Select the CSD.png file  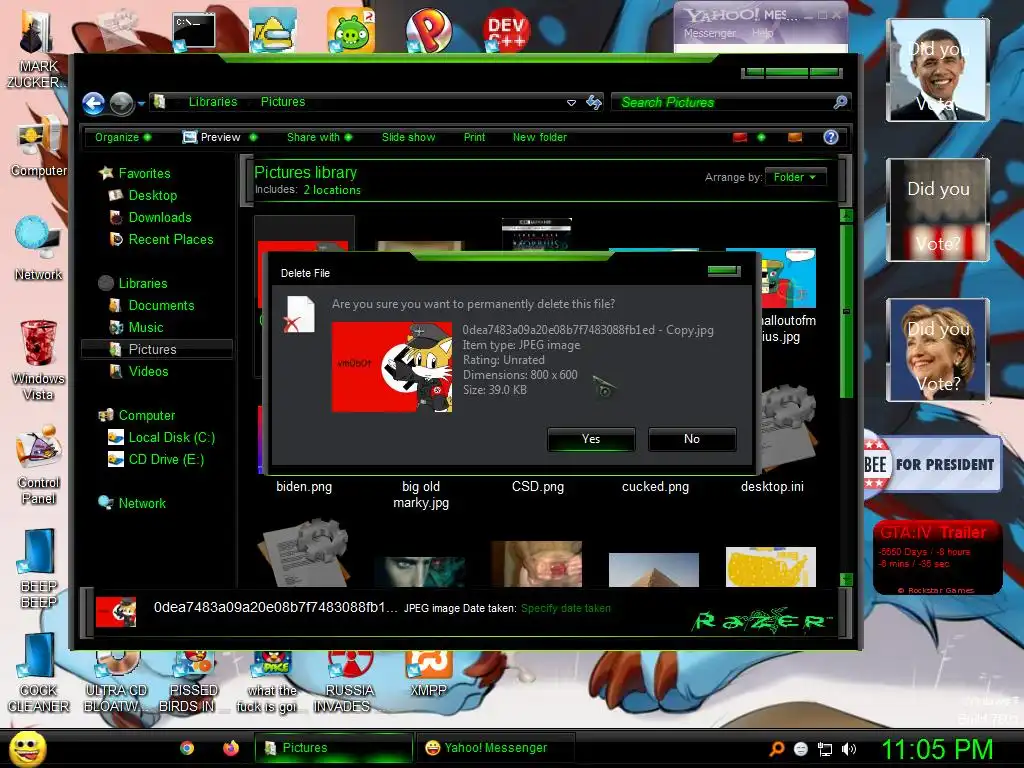(537, 487)
